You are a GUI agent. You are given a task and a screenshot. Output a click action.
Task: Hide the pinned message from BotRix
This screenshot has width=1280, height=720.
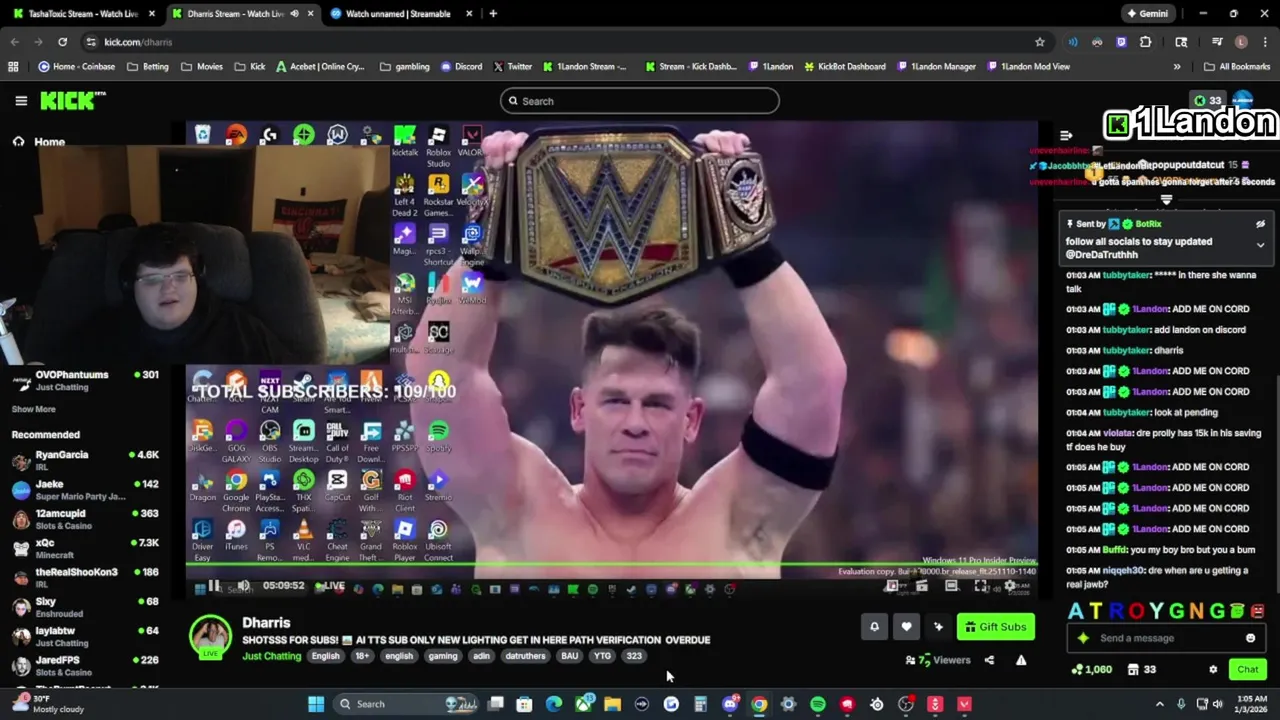[1260, 224]
